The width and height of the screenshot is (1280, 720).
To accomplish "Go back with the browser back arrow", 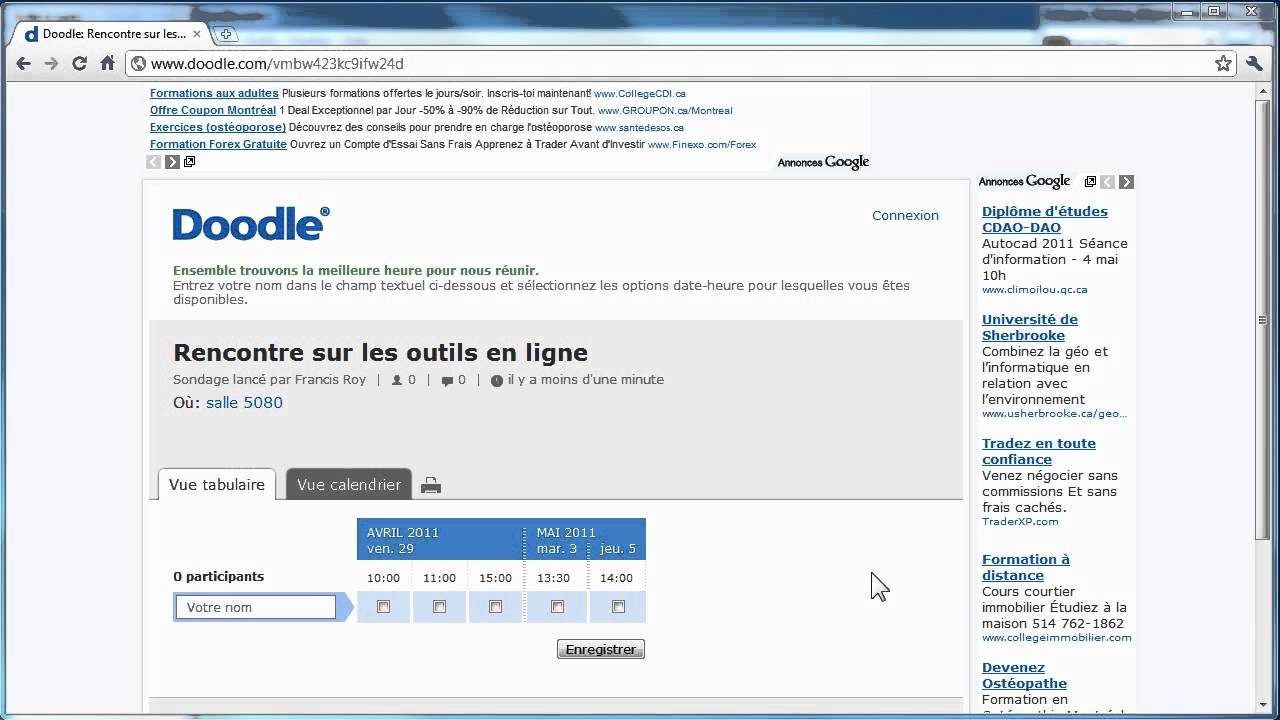I will click(x=23, y=63).
